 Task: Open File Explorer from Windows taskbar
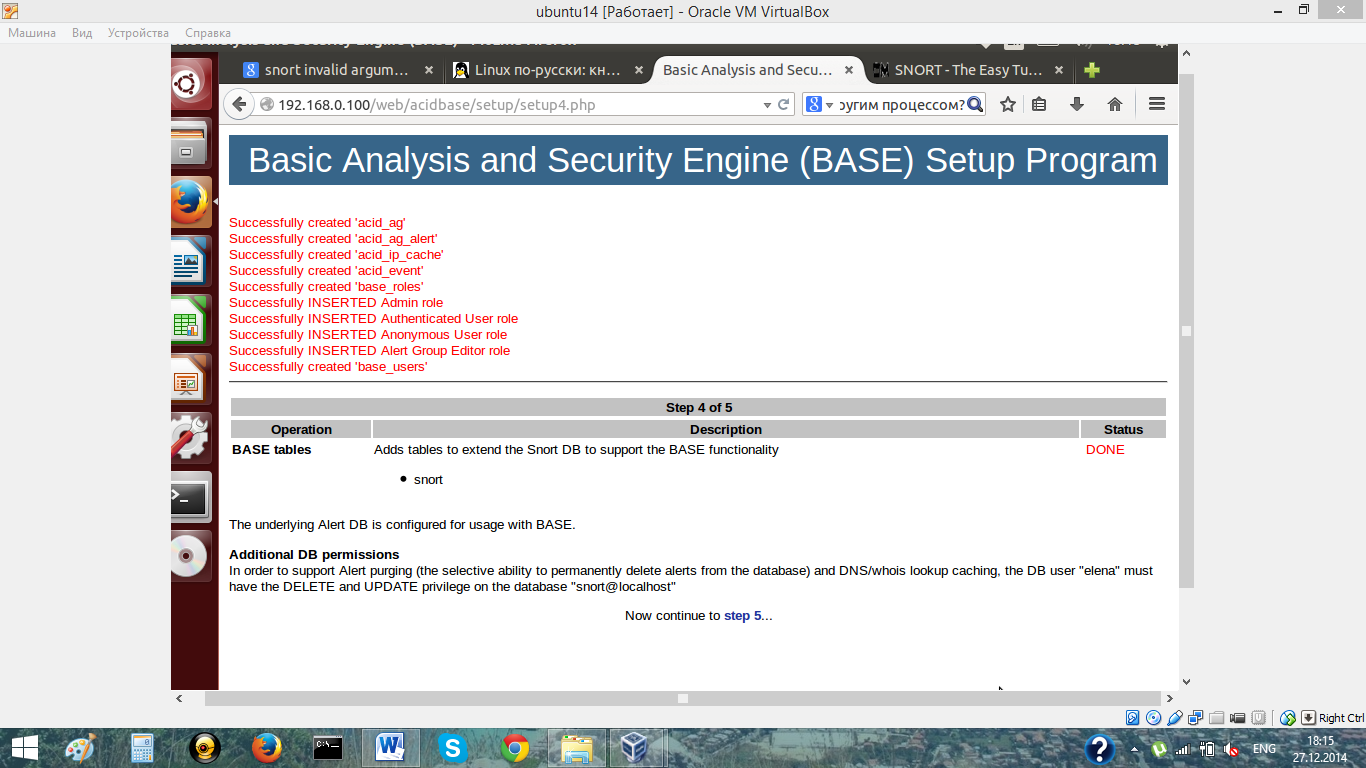click(577, 748)
